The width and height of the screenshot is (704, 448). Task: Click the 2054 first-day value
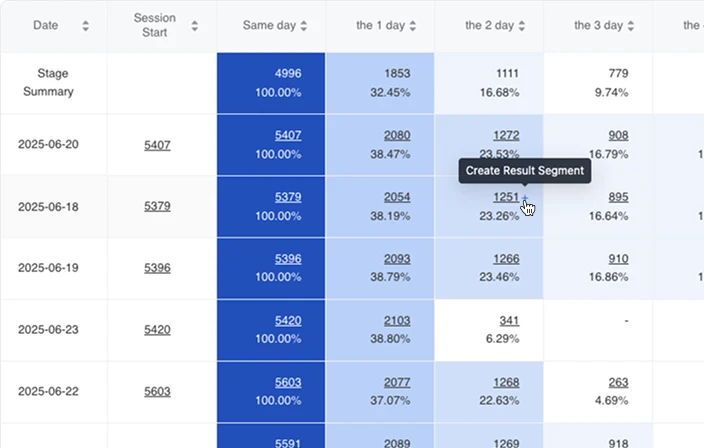pos(397,197)
